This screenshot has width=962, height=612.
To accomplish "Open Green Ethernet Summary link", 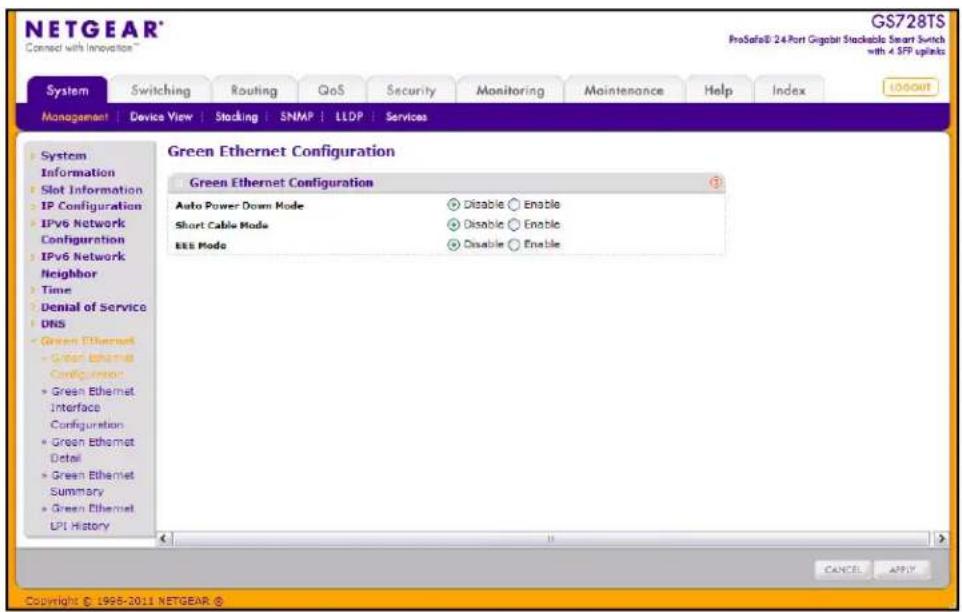I will [x=92, y=483].
